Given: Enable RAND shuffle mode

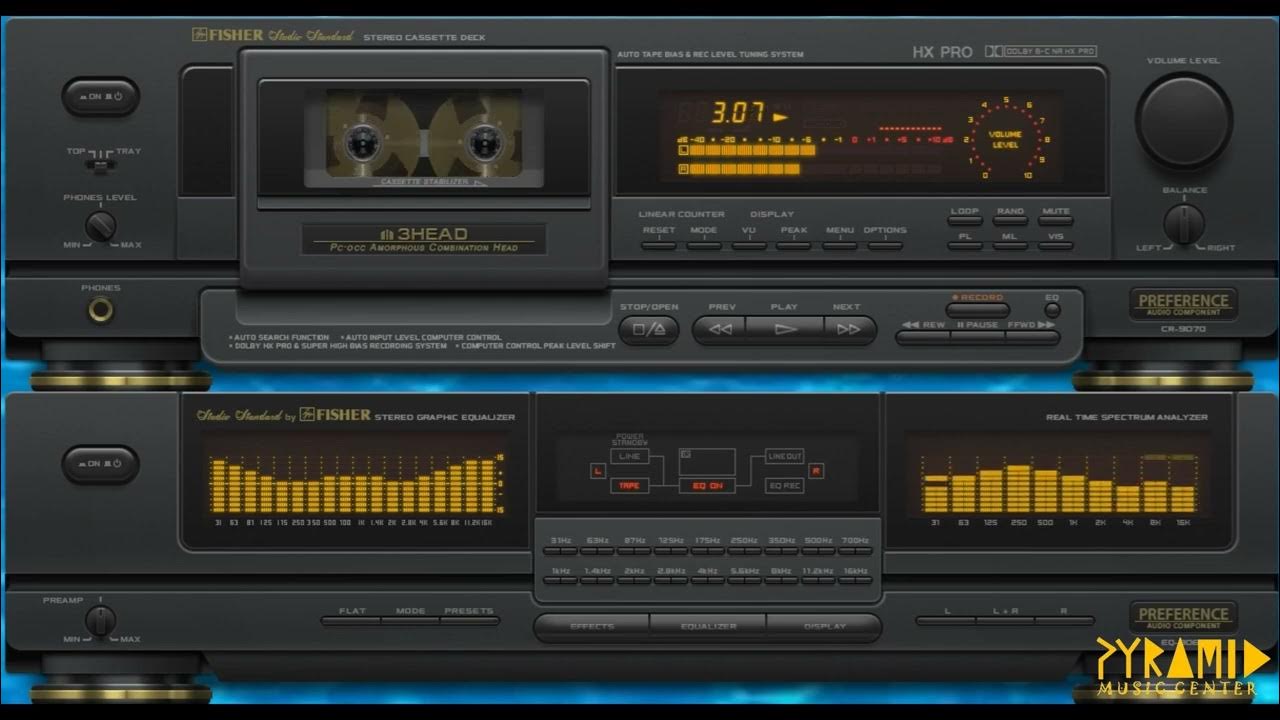Looking at the screenshot, I should coord(1010,221).
